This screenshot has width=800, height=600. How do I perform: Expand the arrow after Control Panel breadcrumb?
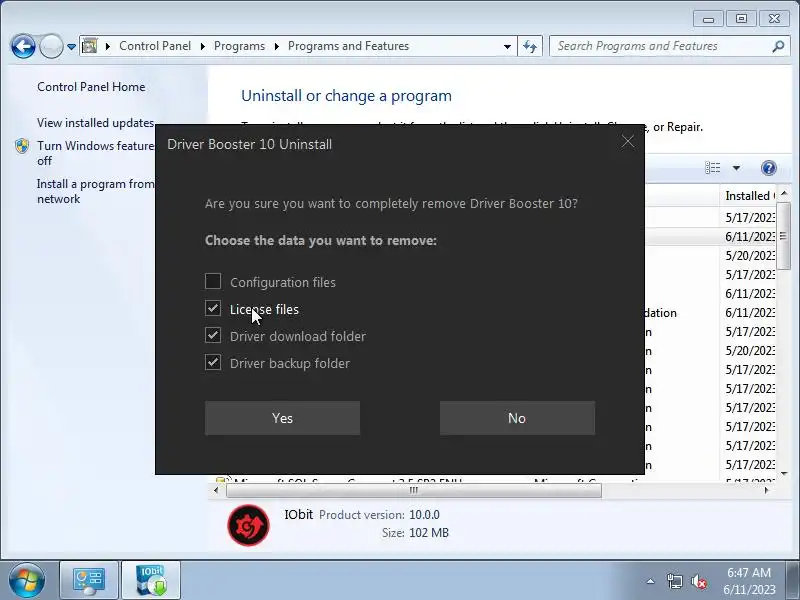(x=203, y=46)
